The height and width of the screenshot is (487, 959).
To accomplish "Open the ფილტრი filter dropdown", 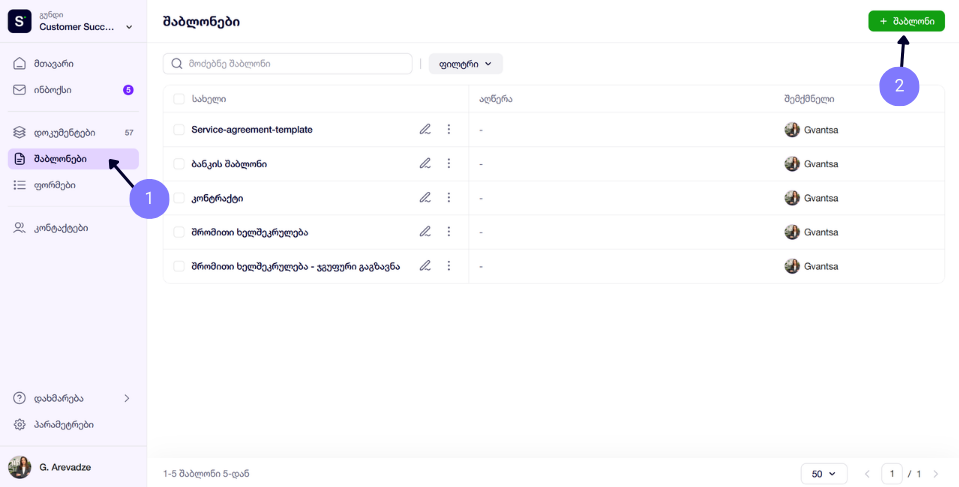I will coord(465,64).
